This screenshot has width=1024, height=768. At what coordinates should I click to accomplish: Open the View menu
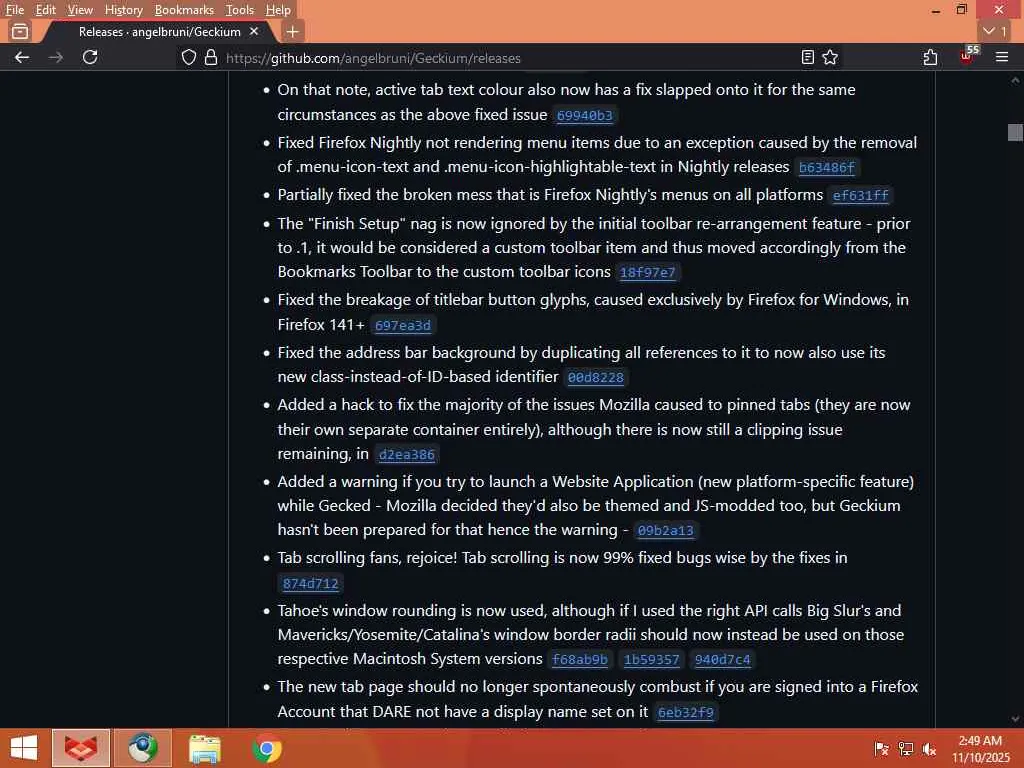coord(80,10)
